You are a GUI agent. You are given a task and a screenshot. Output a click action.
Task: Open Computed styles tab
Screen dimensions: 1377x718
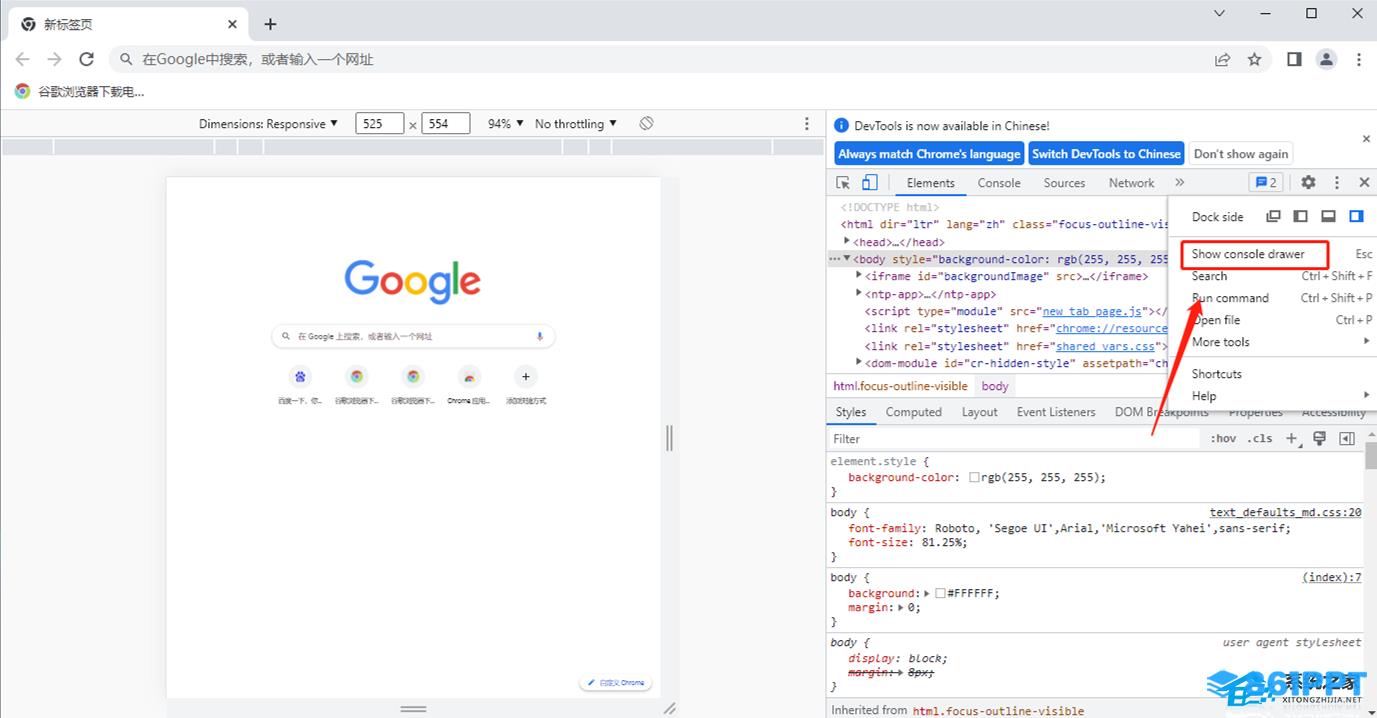click(x=913, y=412)
